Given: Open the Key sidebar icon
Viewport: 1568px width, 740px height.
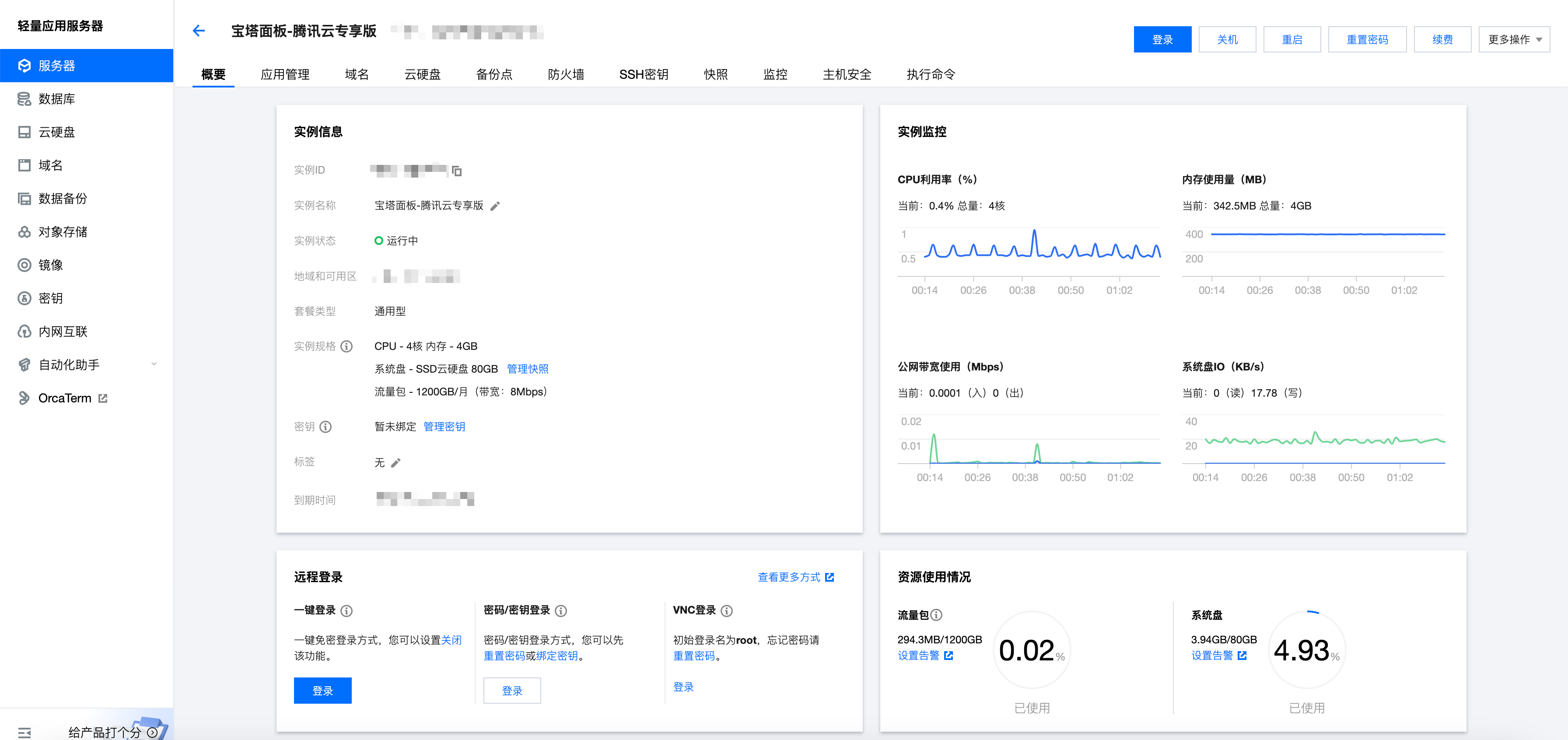Looking at the screenshot, I should (24, 298).
